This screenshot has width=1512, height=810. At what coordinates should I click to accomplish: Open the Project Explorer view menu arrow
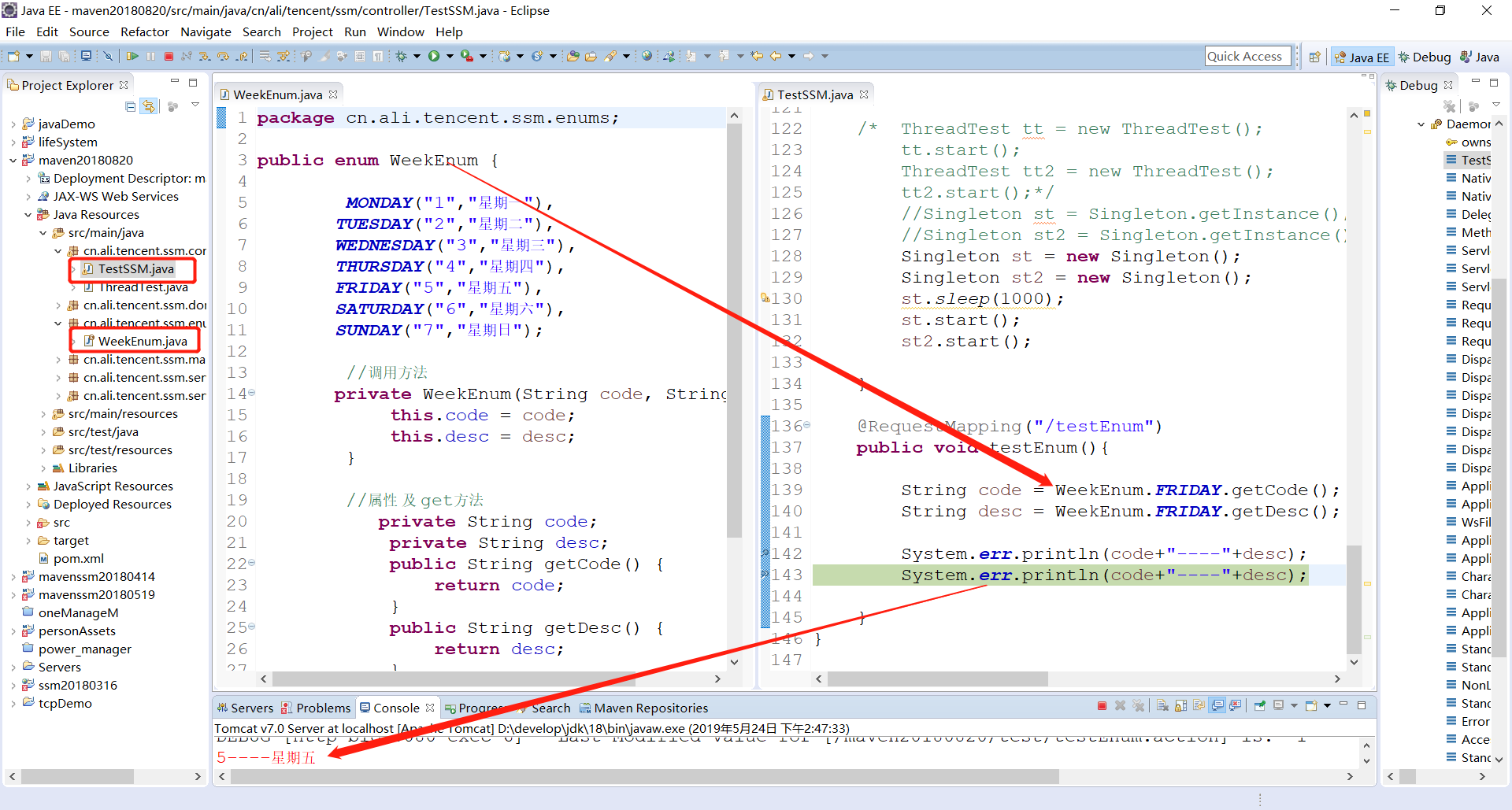(x=195, y=105)
